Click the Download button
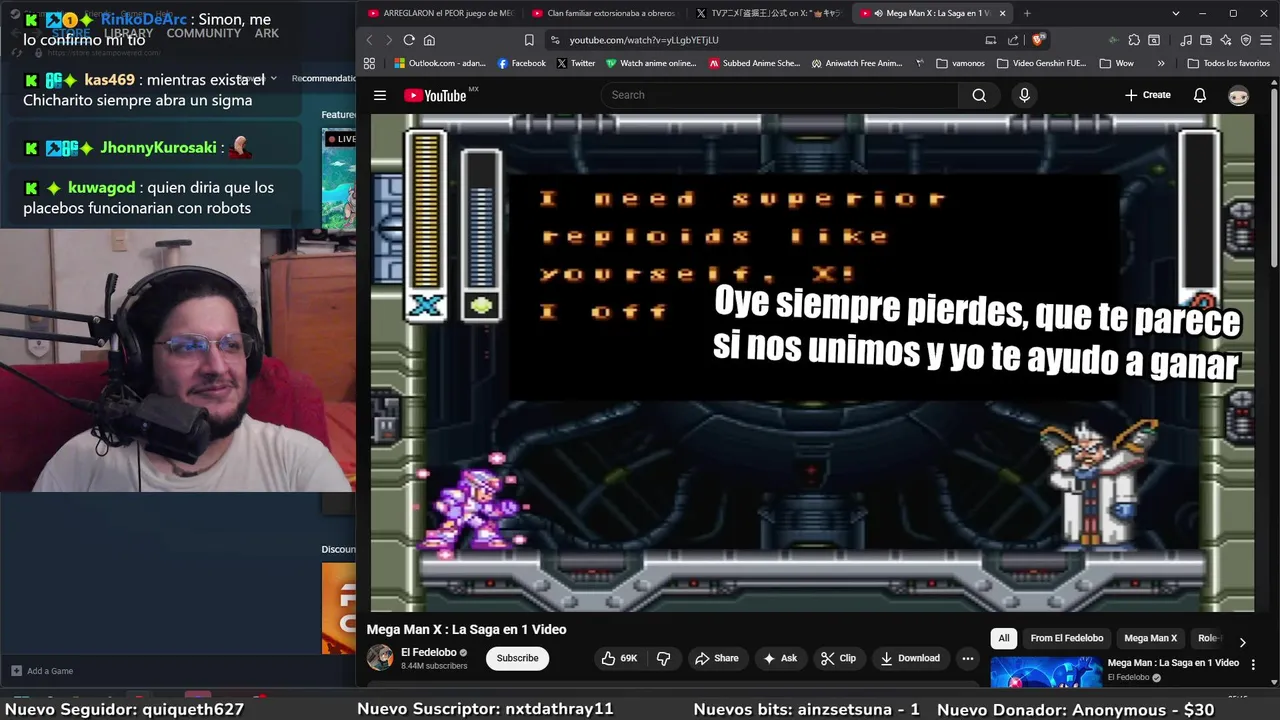This screenshot has height=720, width=1280. pyautogui.click(x=910, y=658)
